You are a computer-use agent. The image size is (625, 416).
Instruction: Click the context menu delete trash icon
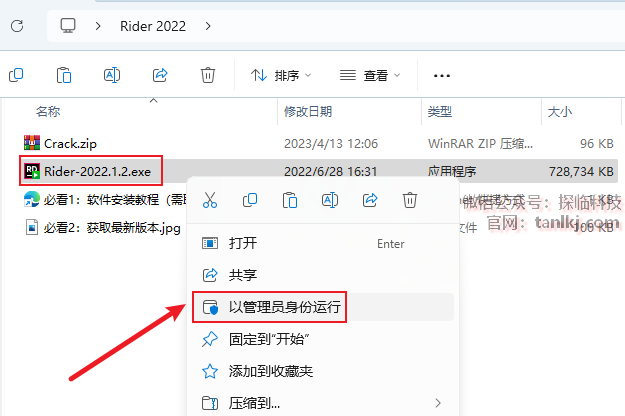tap(410, 200)
